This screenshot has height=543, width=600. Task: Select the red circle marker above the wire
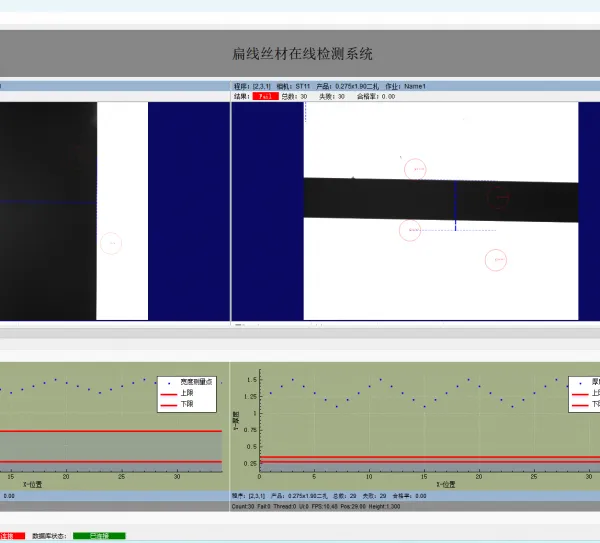415,169
